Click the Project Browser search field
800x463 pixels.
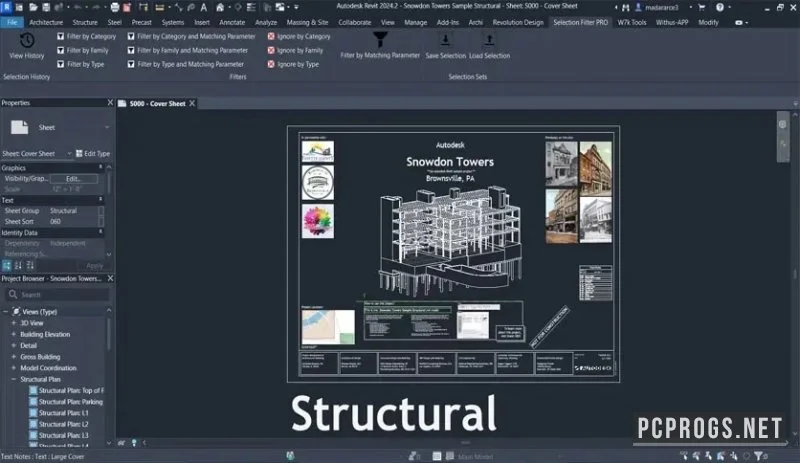click(57, 295)
